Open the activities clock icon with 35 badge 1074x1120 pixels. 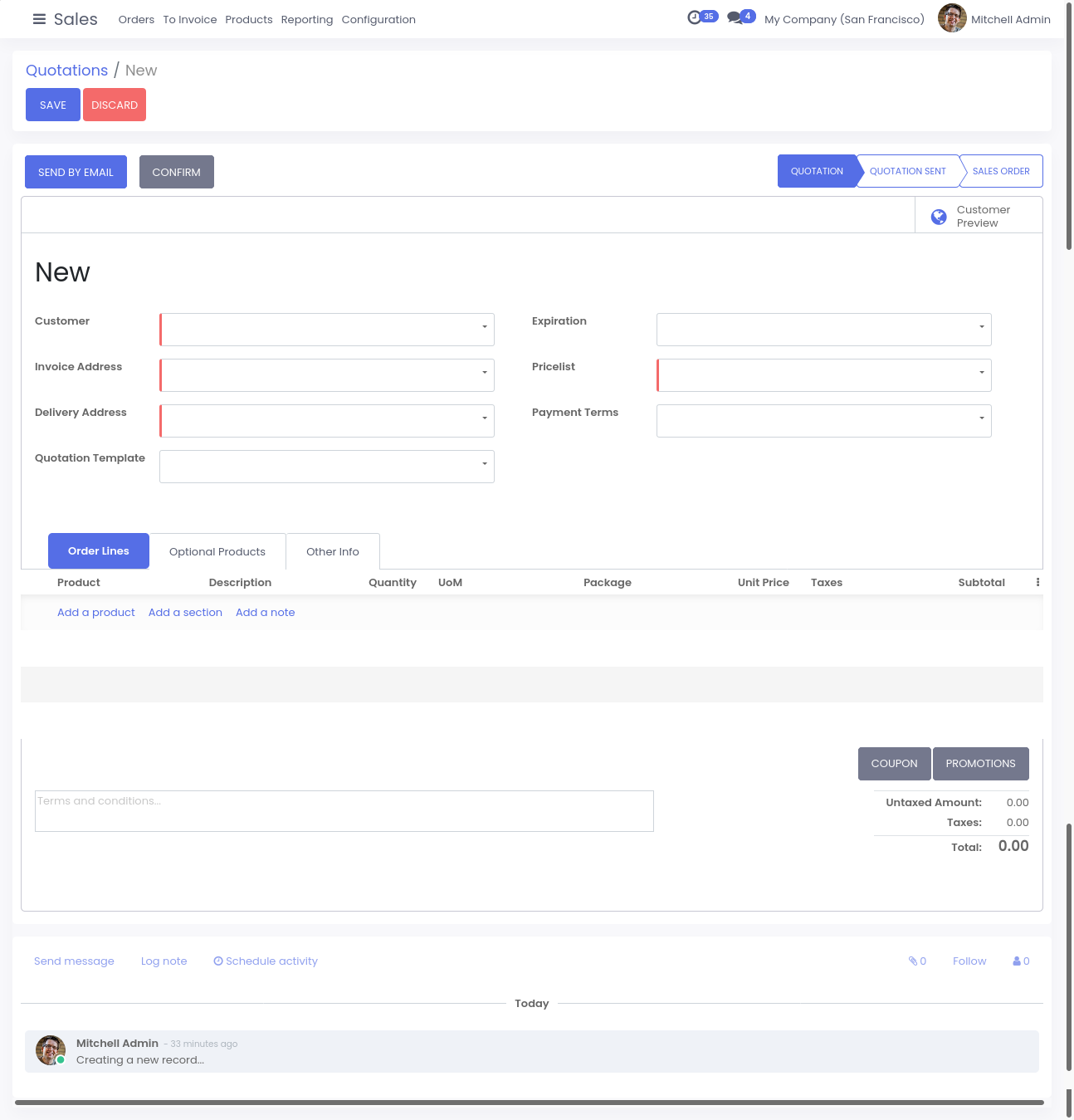[702, 17]
